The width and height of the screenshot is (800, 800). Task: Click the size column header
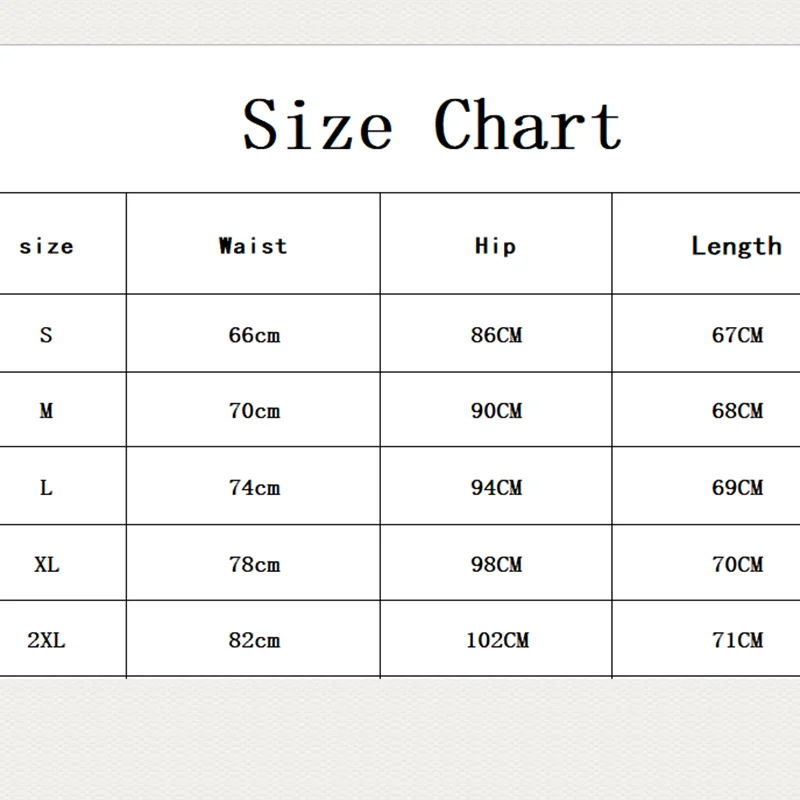pos(46,246)
